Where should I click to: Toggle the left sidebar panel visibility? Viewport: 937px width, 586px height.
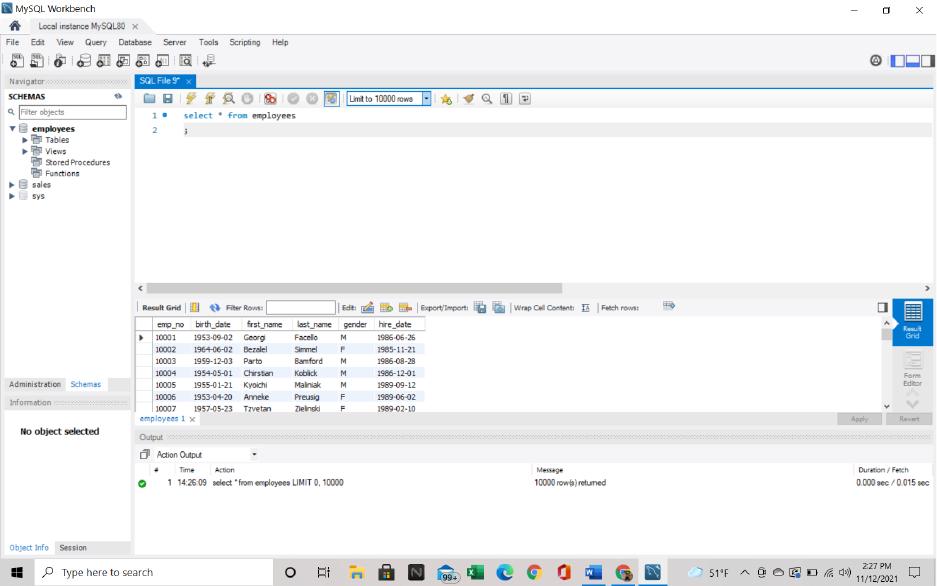pos(898,61)
